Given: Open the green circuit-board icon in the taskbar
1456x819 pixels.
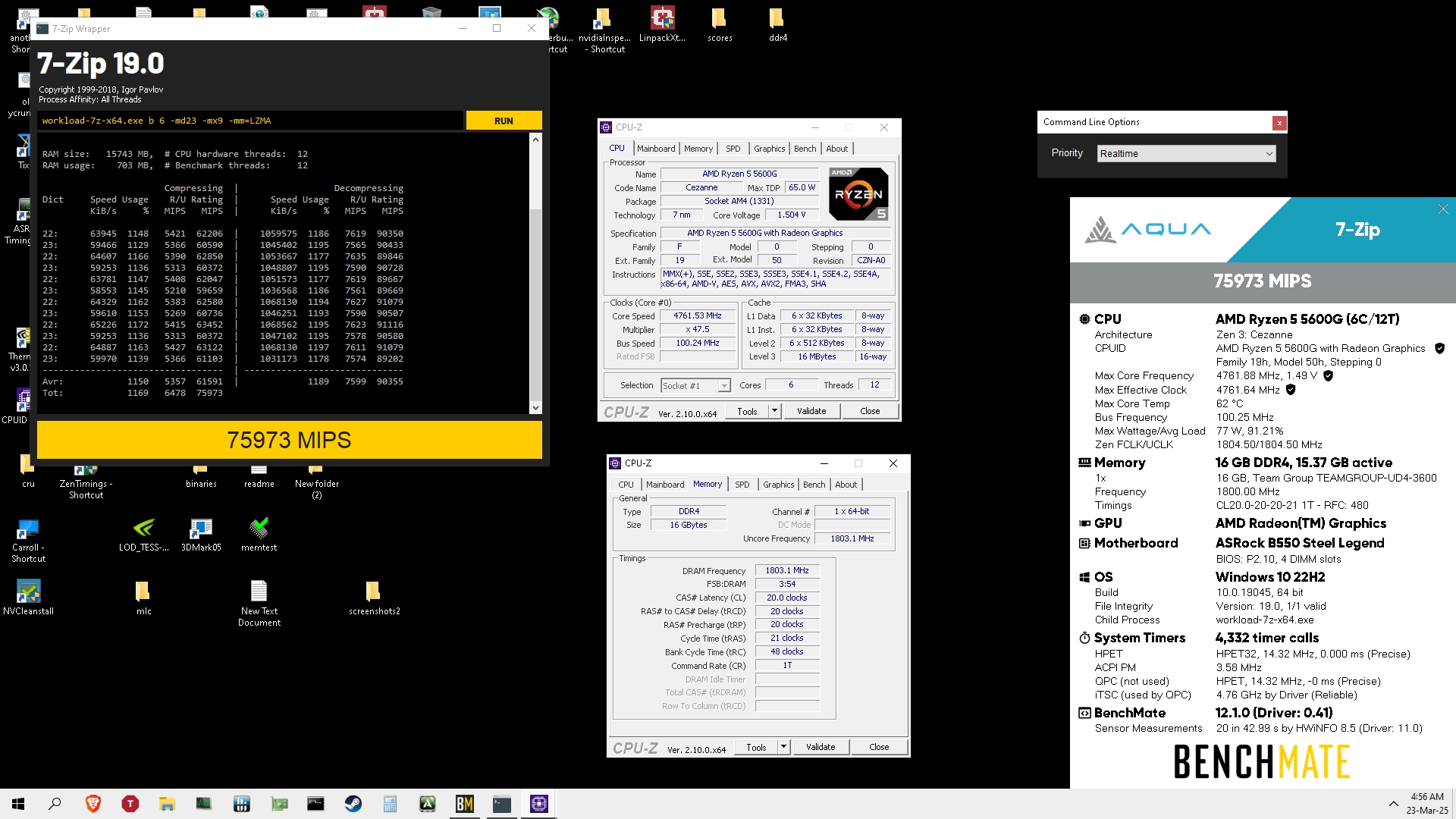Looking at the screenshot, I should pyautogui.click(x=279, y=804).
